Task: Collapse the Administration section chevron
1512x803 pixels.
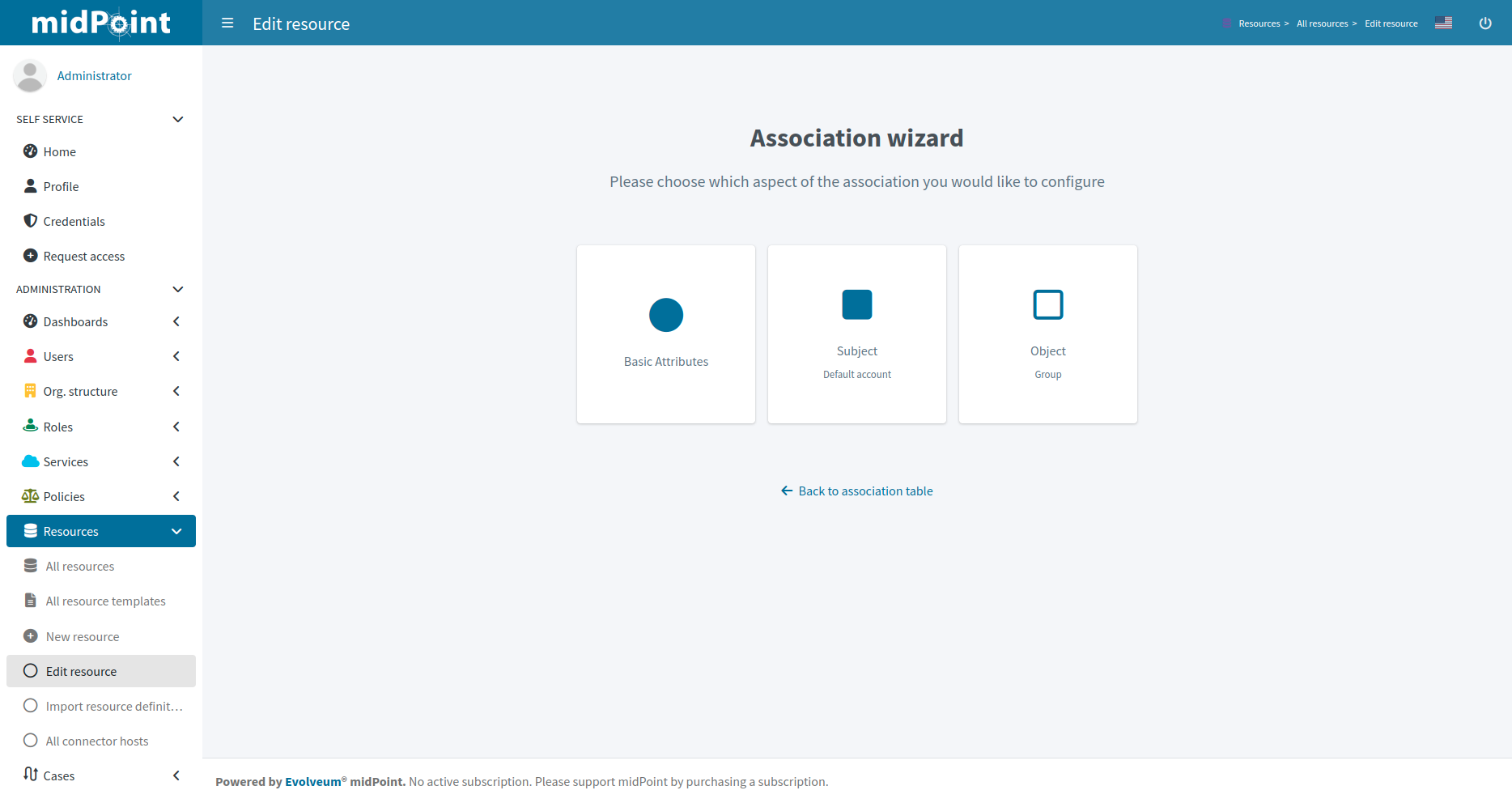Action: click(177, 290)
